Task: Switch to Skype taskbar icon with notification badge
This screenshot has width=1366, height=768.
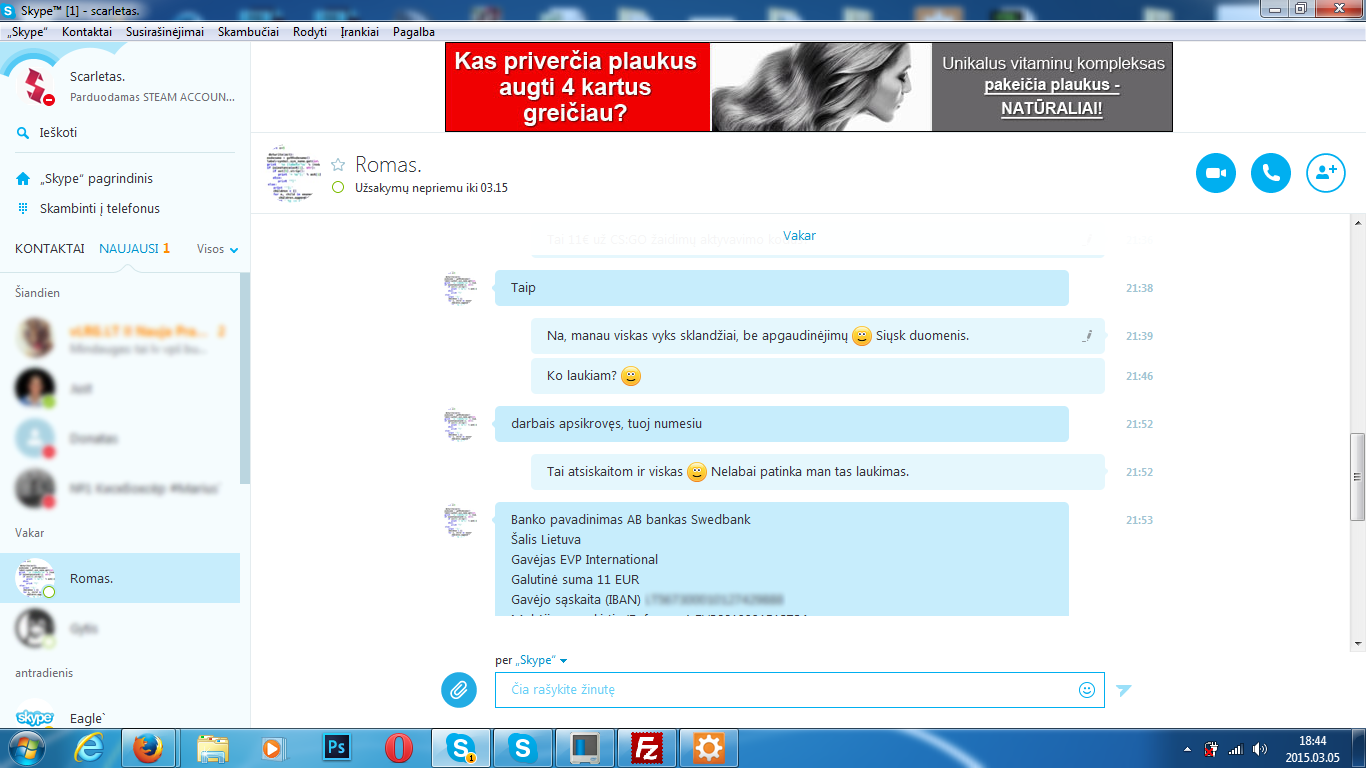Action: point(461,748)
